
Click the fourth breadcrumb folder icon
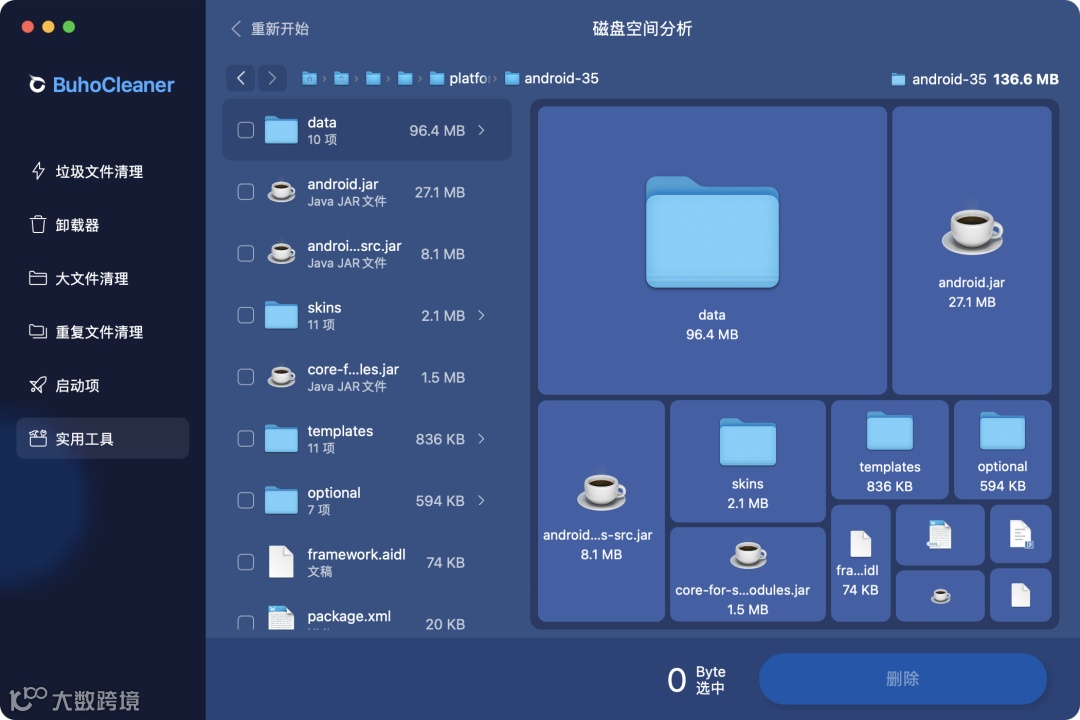pos(405,79)
